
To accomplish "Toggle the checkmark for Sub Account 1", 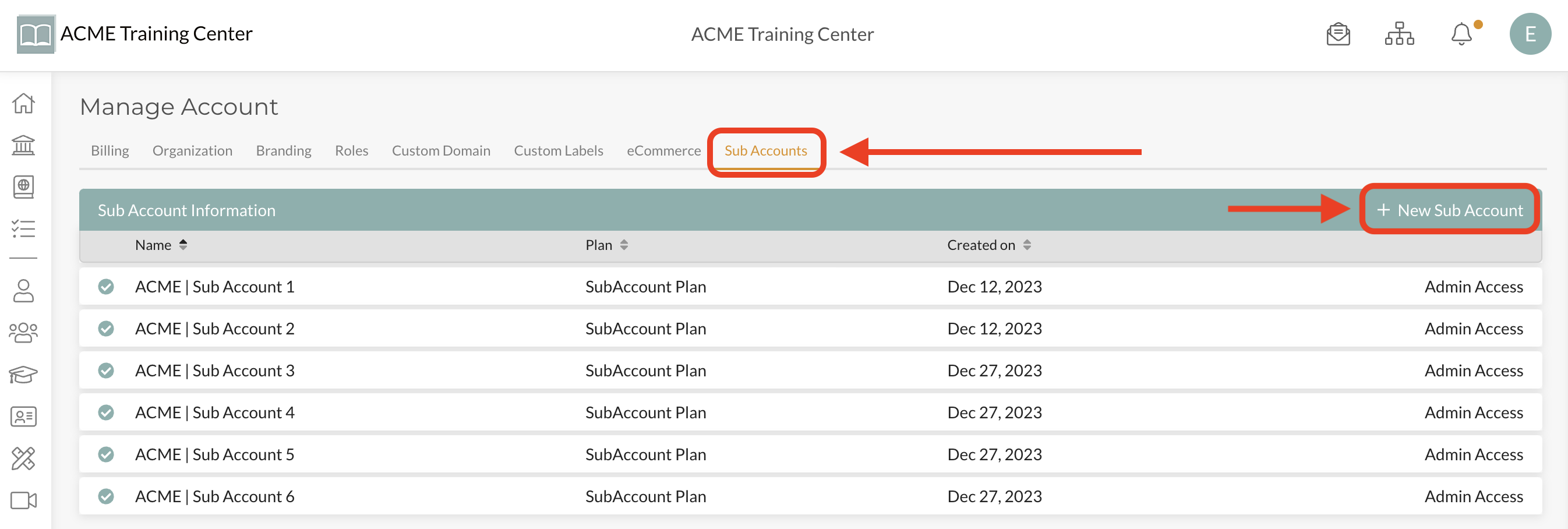I will coord(106,287).
